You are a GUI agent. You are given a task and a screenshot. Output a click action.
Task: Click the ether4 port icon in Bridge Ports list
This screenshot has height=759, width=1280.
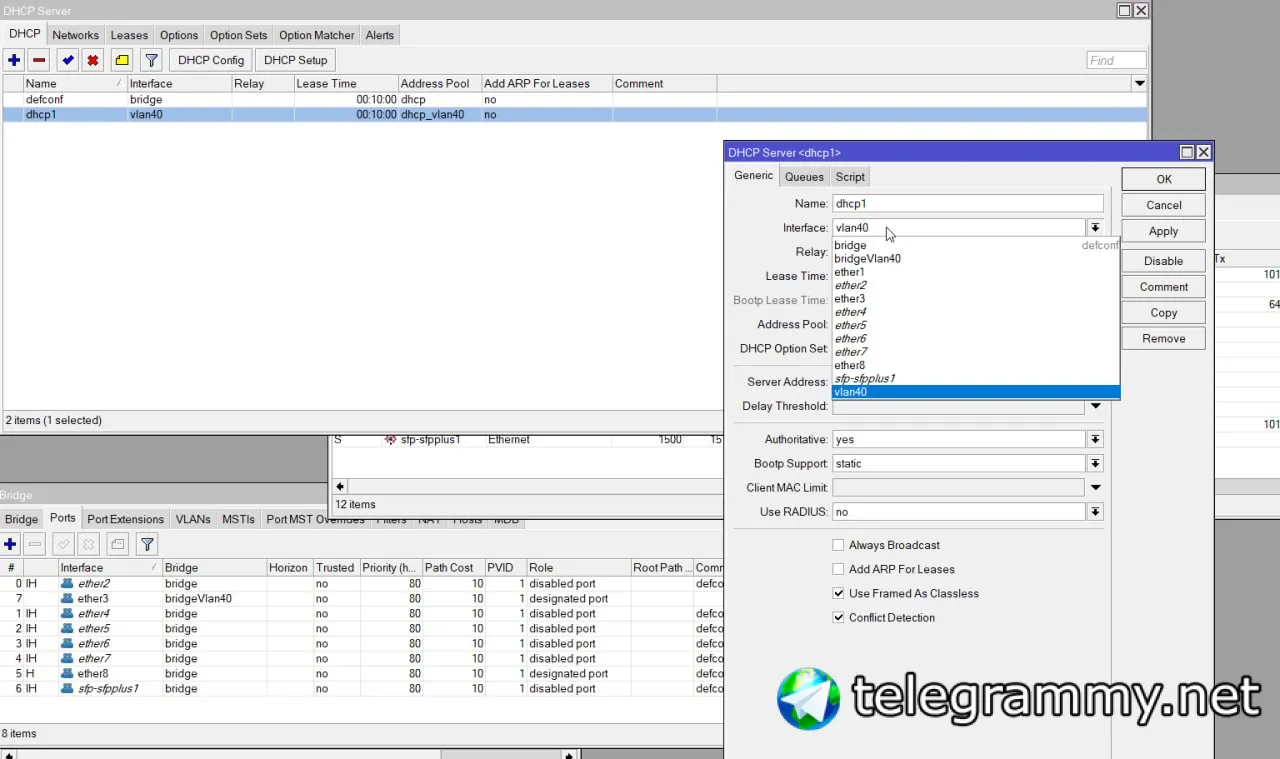click(x=67, y=614)
